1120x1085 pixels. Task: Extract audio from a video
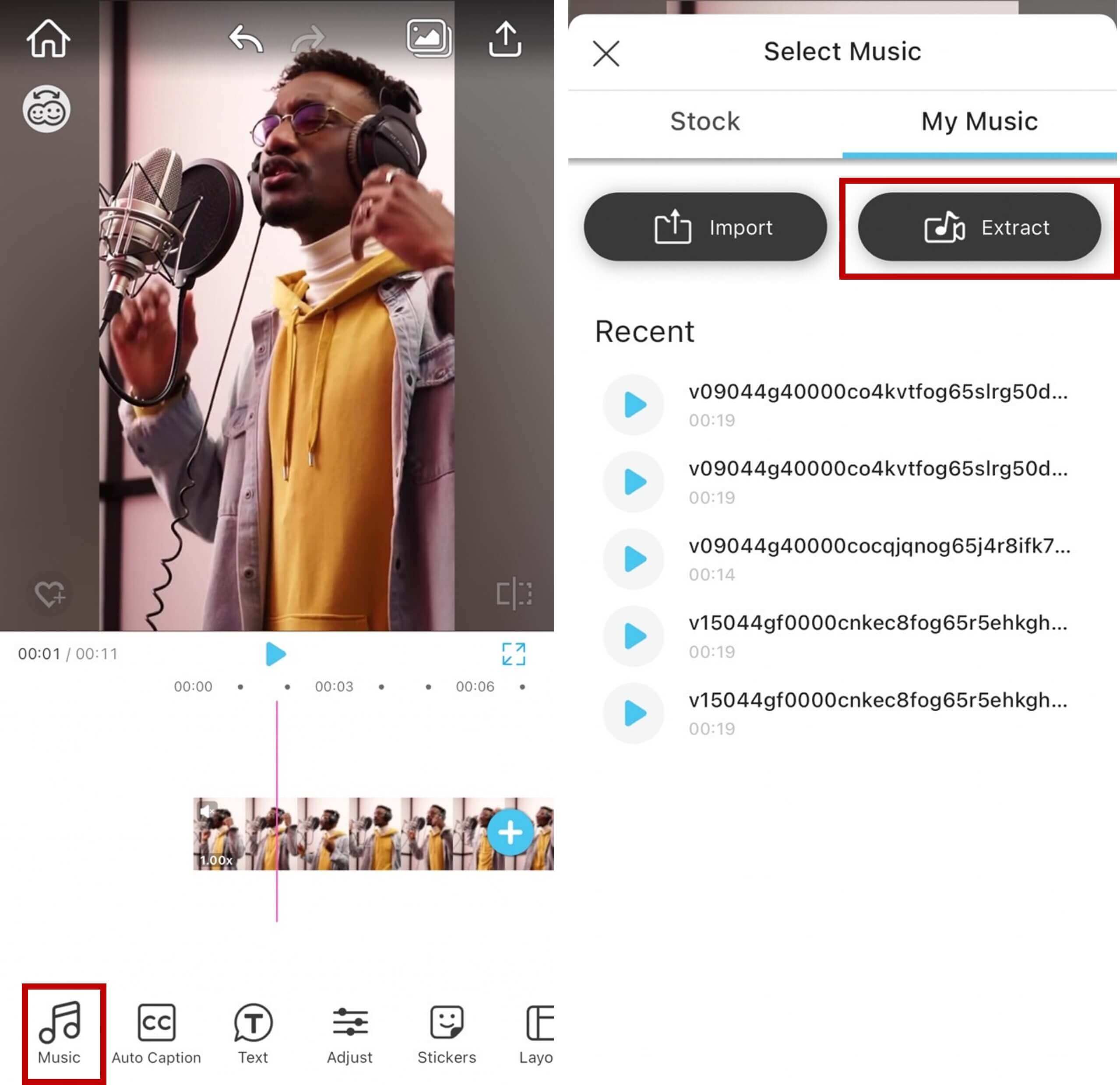coord(979,227)
